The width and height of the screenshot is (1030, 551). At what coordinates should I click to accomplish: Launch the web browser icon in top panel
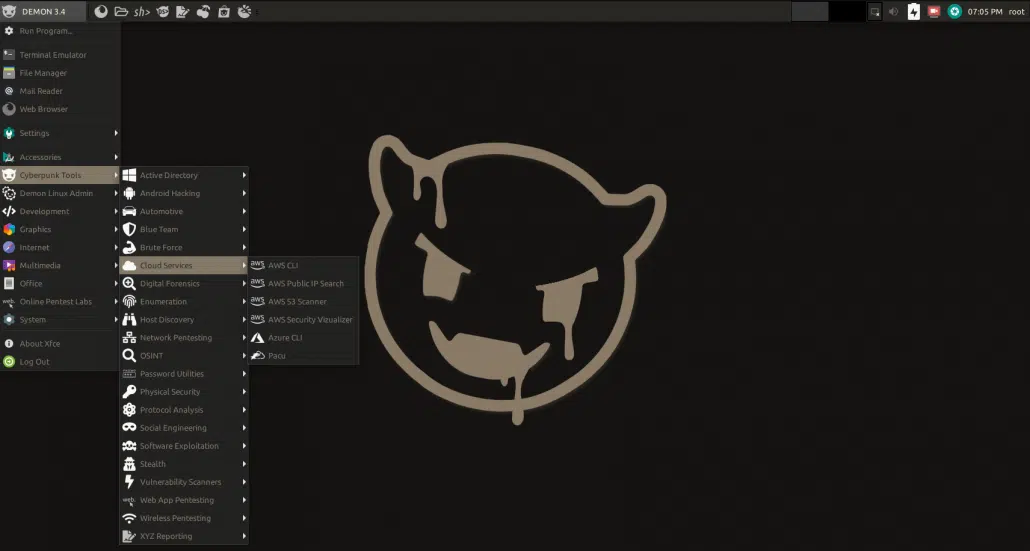click(101, 11)
